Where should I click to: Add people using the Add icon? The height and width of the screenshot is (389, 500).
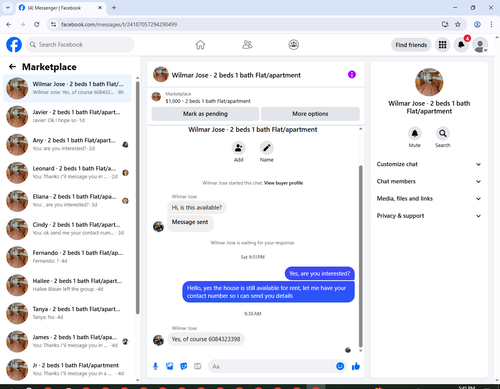point(239,148)
